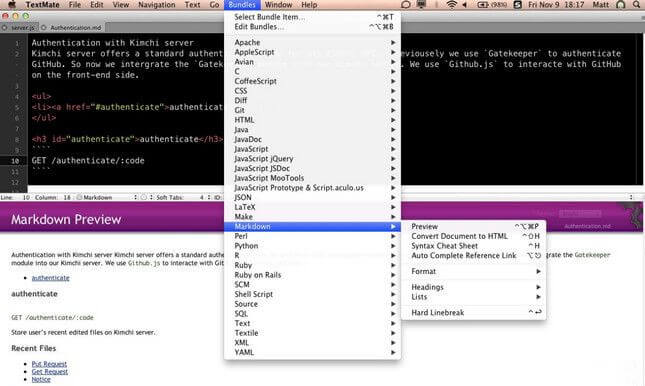
Task: Choose Auto Complete Reference Link
Action: [474, 256]
